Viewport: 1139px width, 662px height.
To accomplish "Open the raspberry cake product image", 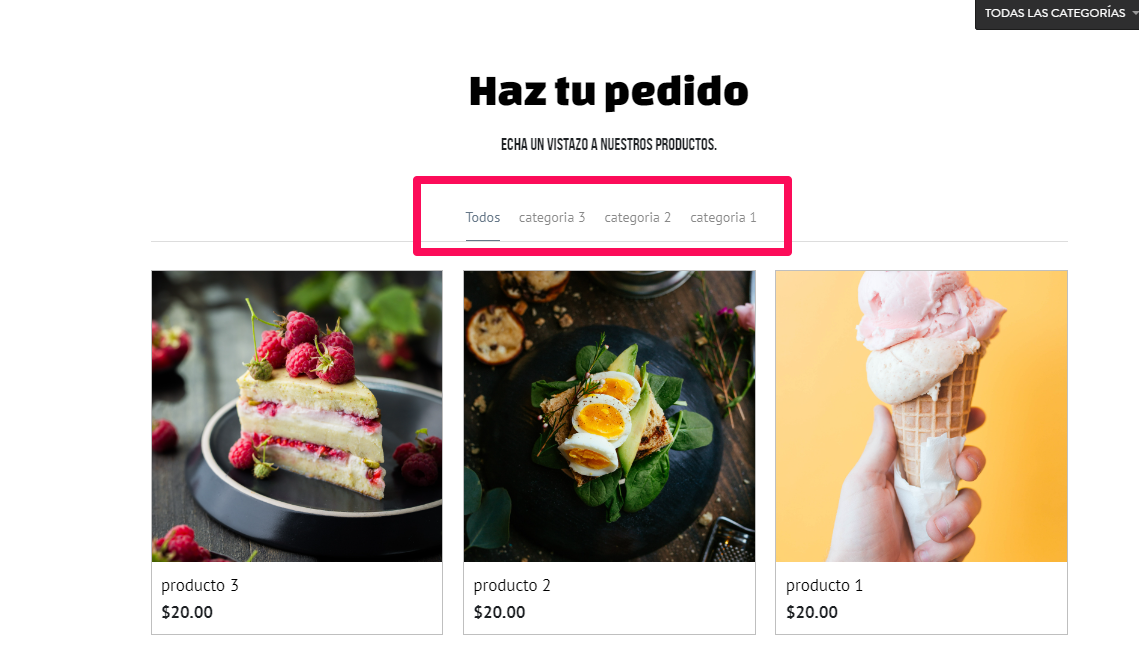I will click(x=297, y=416).
